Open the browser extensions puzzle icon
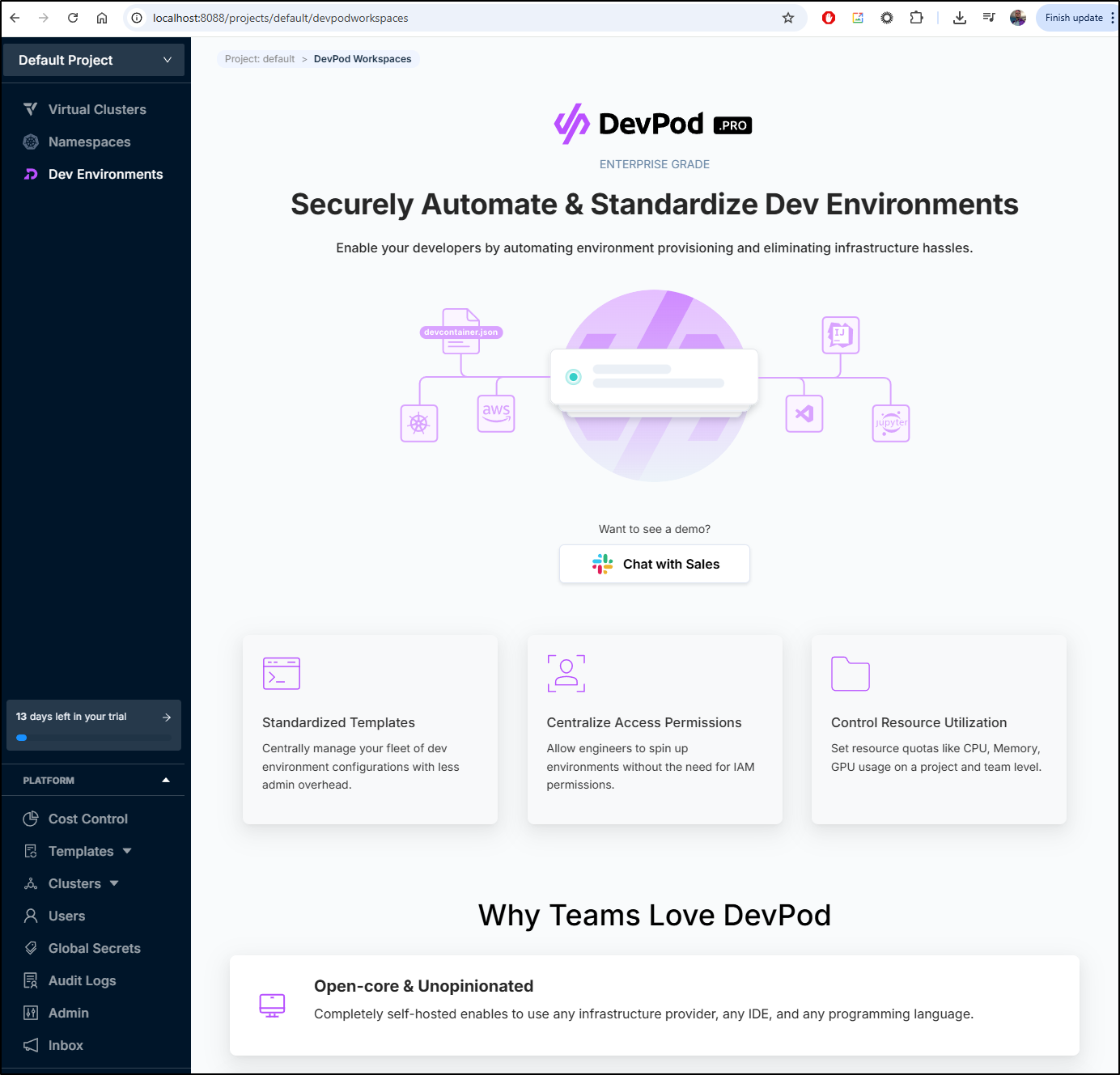1120x1075 pixels. coord(916,18)
